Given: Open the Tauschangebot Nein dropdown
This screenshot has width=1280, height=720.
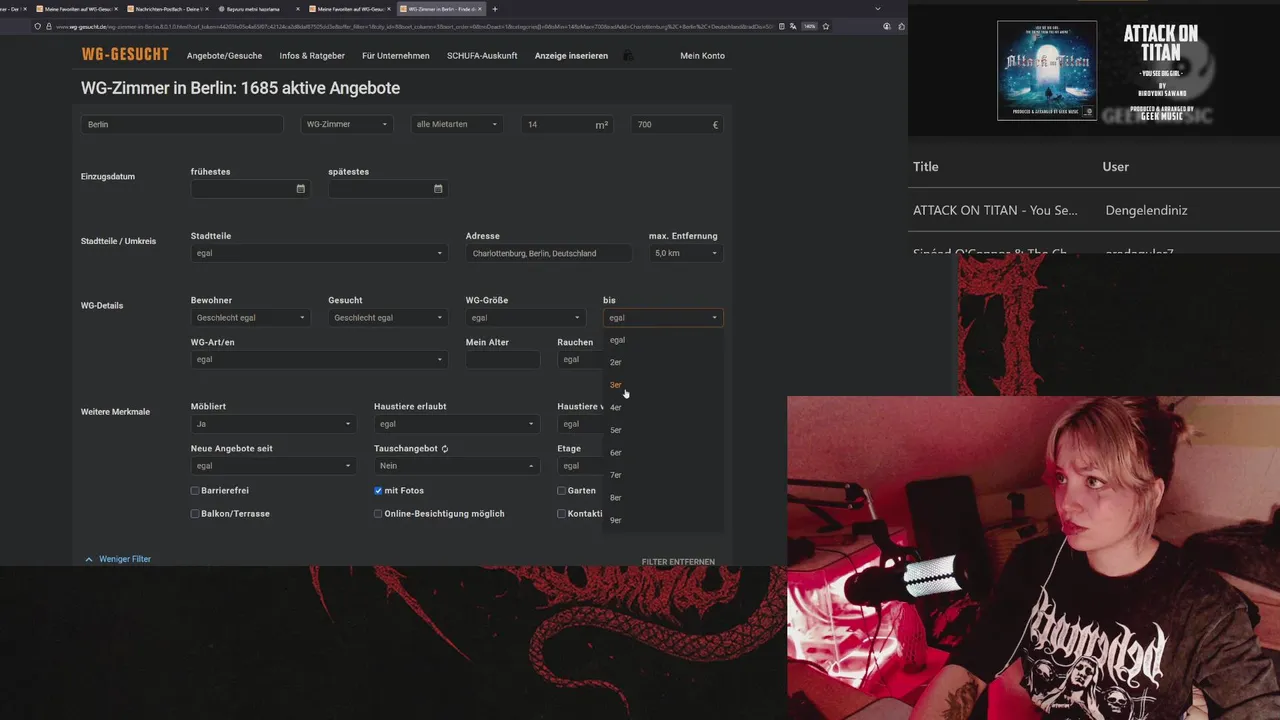Looking at the screenshot, I should tap(457, 466).
